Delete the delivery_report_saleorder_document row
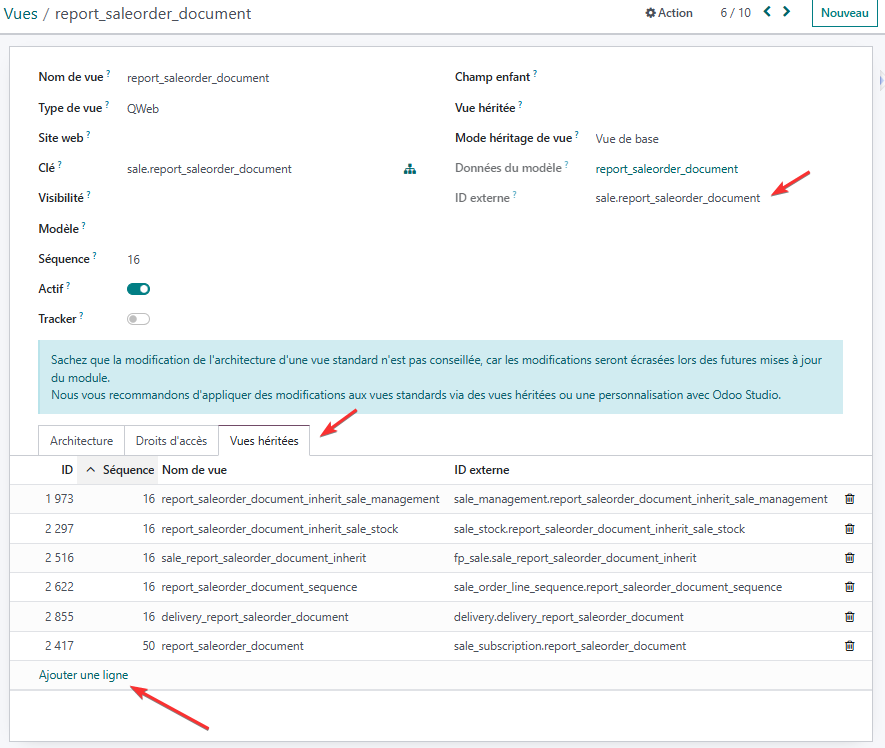Image resolution: width=885 pixels, height=748 pixels. (850, 617)
